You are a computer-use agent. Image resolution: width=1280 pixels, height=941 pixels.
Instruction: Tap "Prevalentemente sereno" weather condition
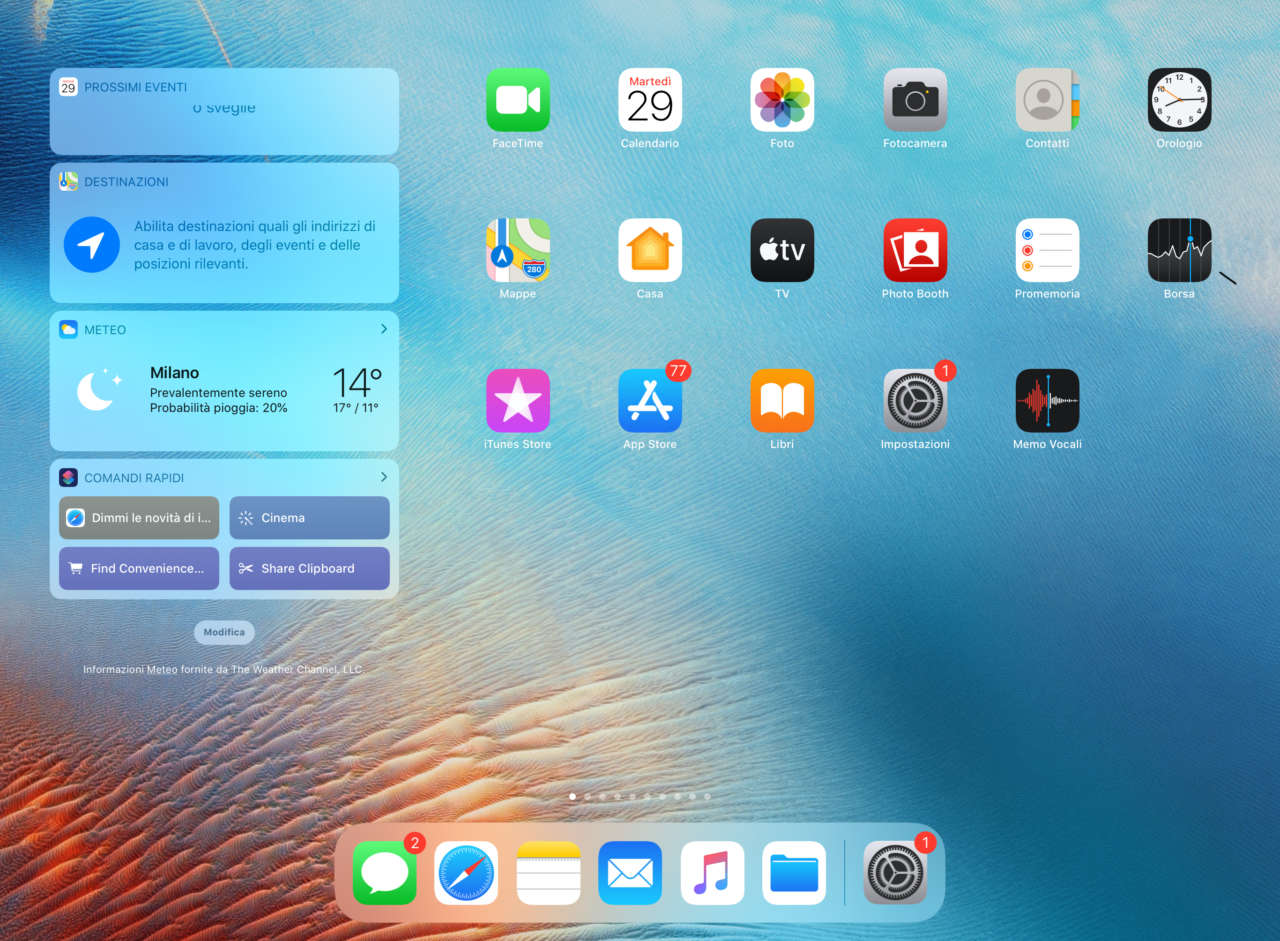(x=218, y=393)
